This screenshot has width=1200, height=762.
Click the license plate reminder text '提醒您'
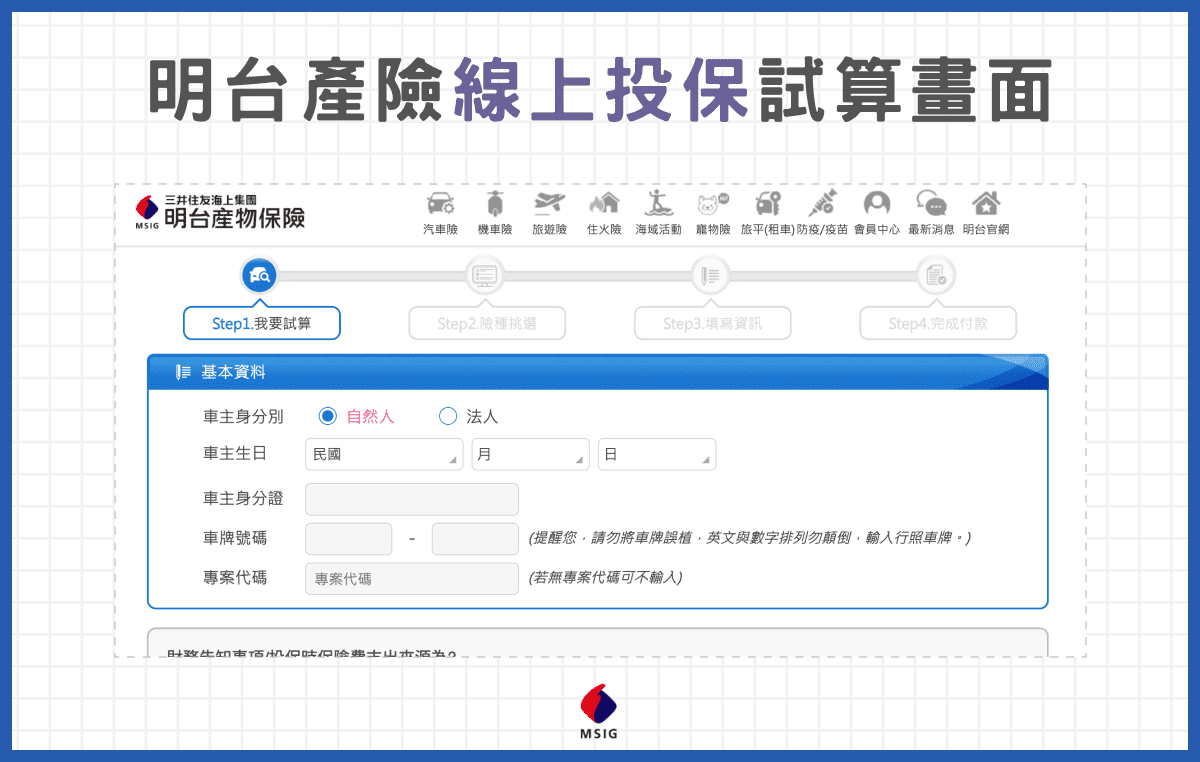[557, 538]
